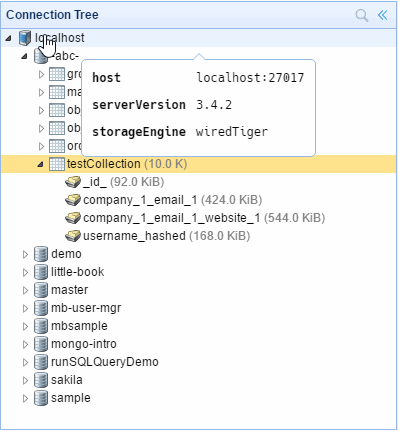Click the testCollection table icon
The height and width of the screenshot is (433, 398).
pyautogui.click(x=57, y=164)
